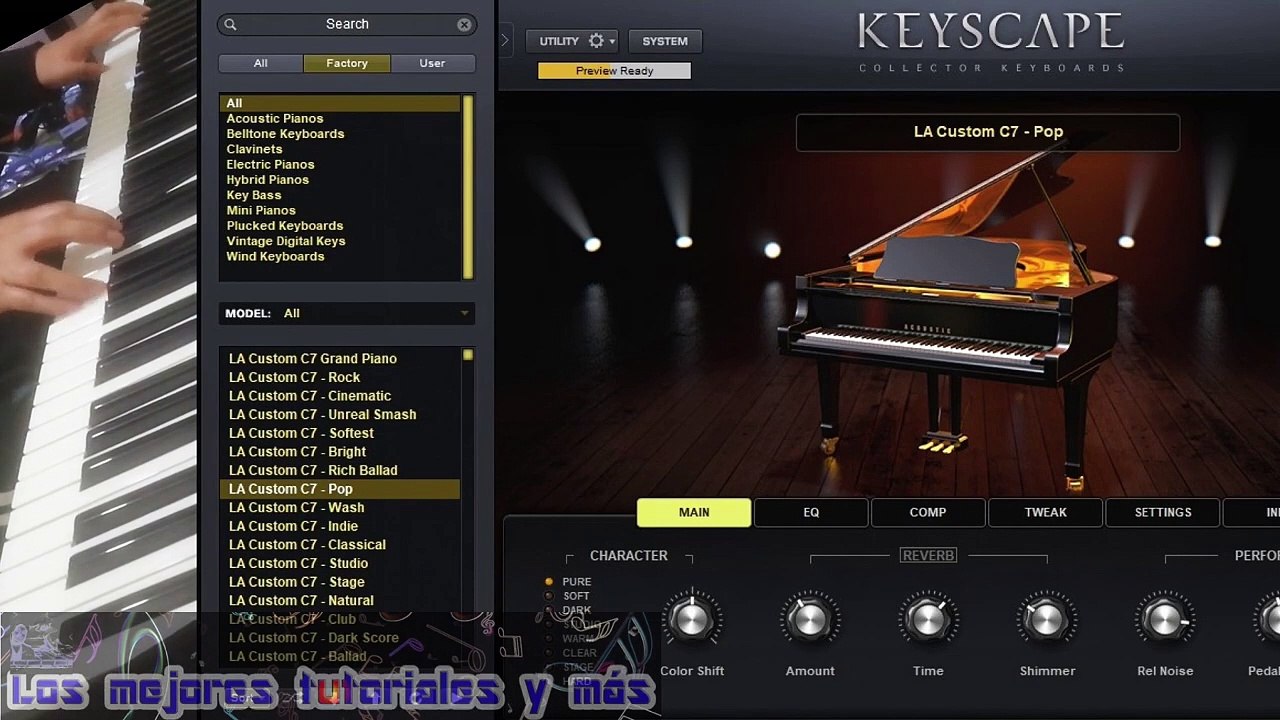Load LA Custom C7 - Cinematic patch
The height and width of the screenshot is (720, 1280).
coord(340,396)
